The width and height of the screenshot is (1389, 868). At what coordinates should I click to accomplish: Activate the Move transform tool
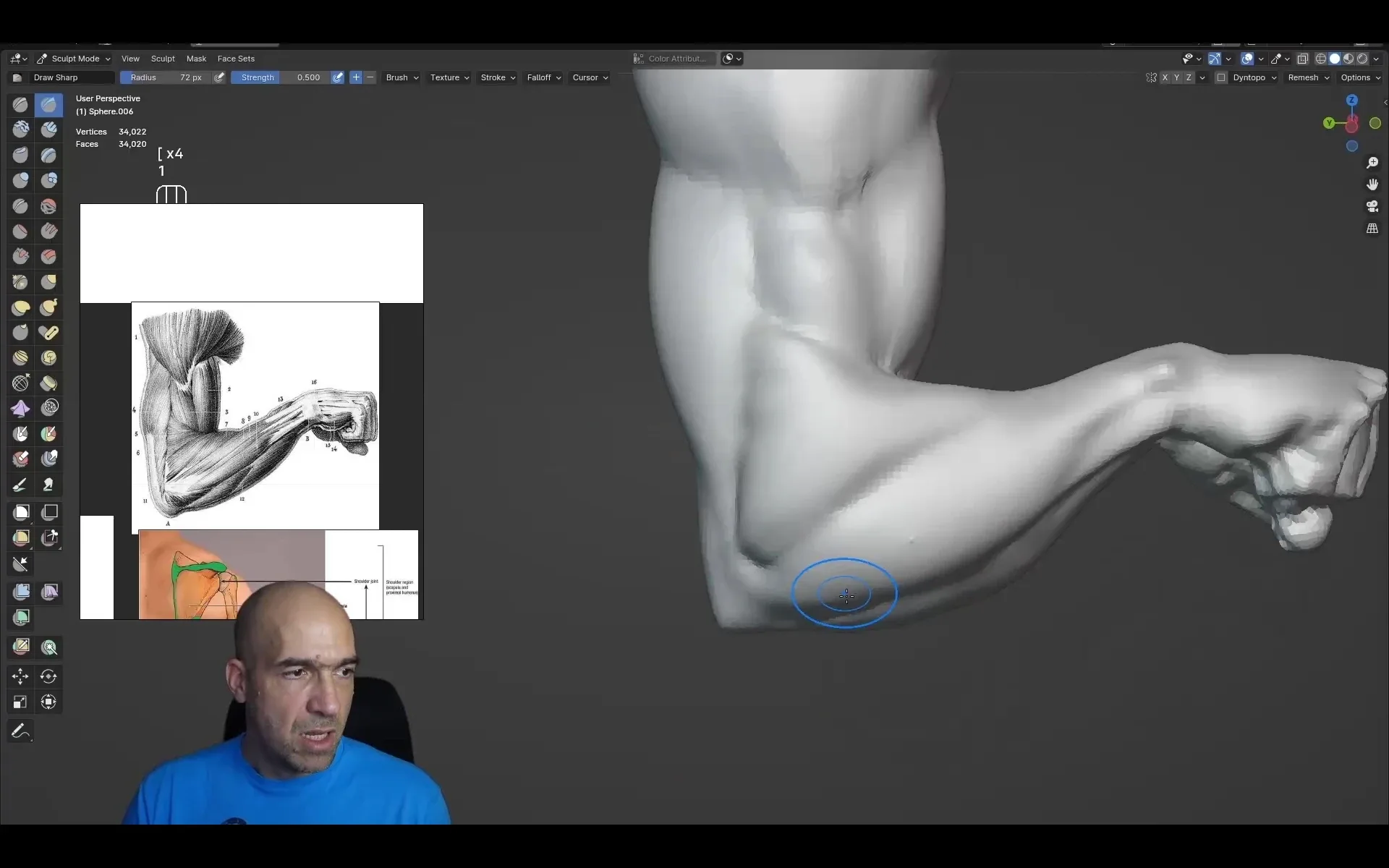pyautogui.click(x=20, y=676)
